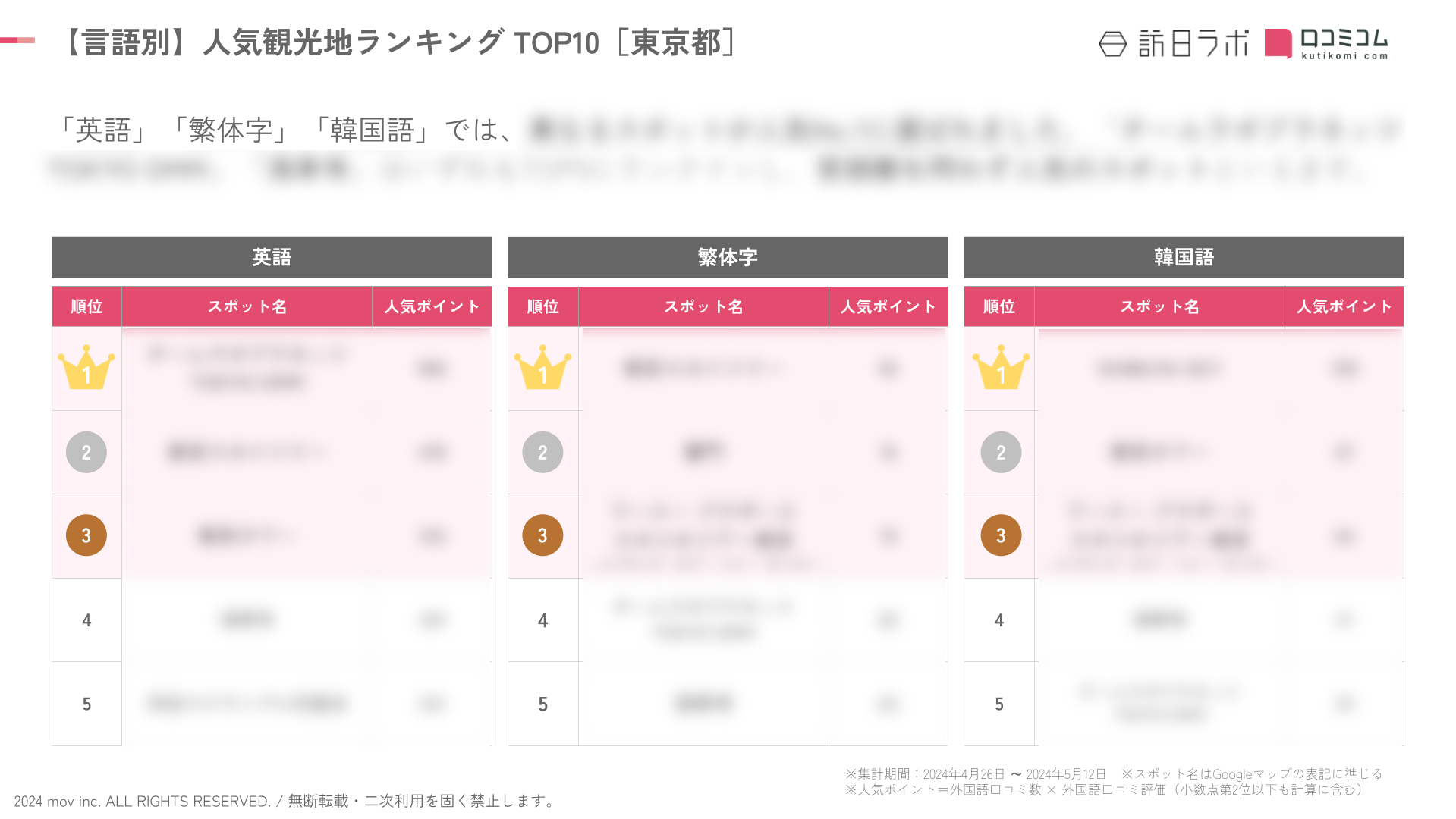Viewport: 1456px width, 819px height.
Task: Click the slide title 人気観光地ランキング TOP10
Action: tap(401, 42)
